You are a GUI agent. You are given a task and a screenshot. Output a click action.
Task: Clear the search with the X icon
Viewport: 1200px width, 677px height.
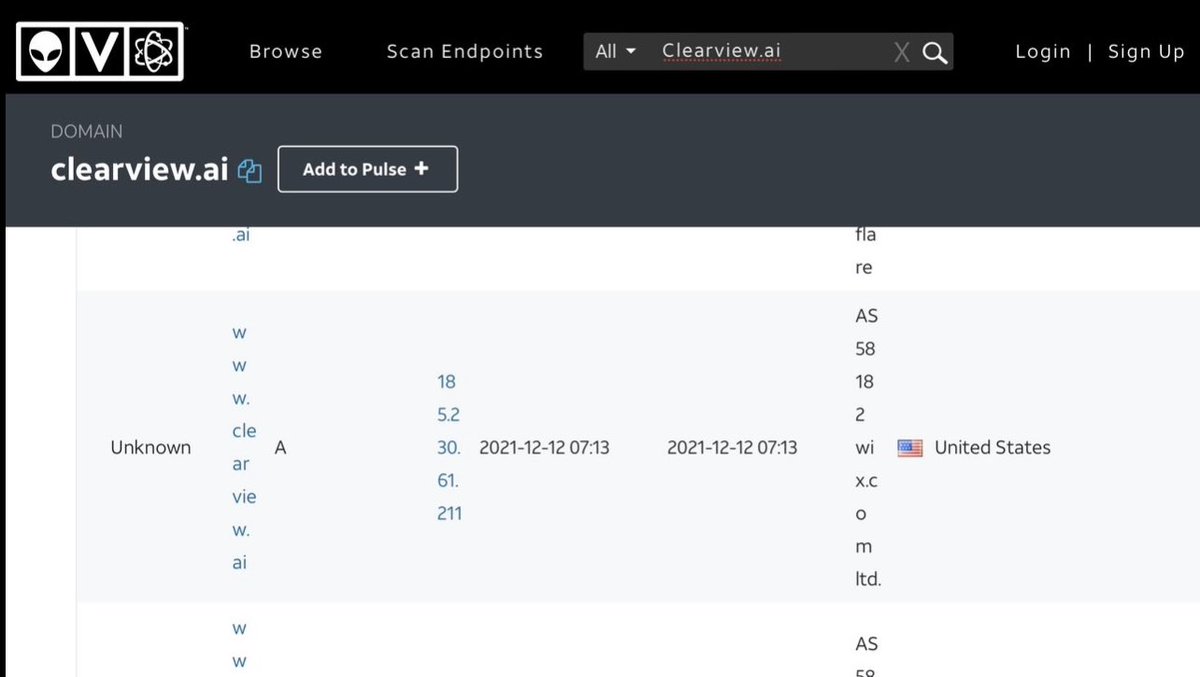[902, 53]
